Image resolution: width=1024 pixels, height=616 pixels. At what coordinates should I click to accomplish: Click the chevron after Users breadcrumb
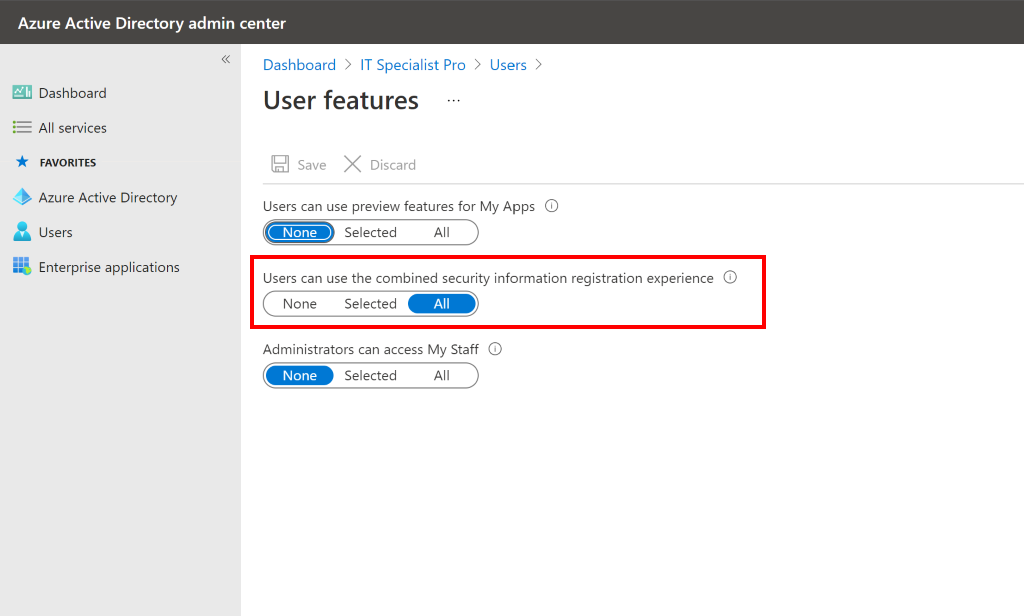[538, 65]
